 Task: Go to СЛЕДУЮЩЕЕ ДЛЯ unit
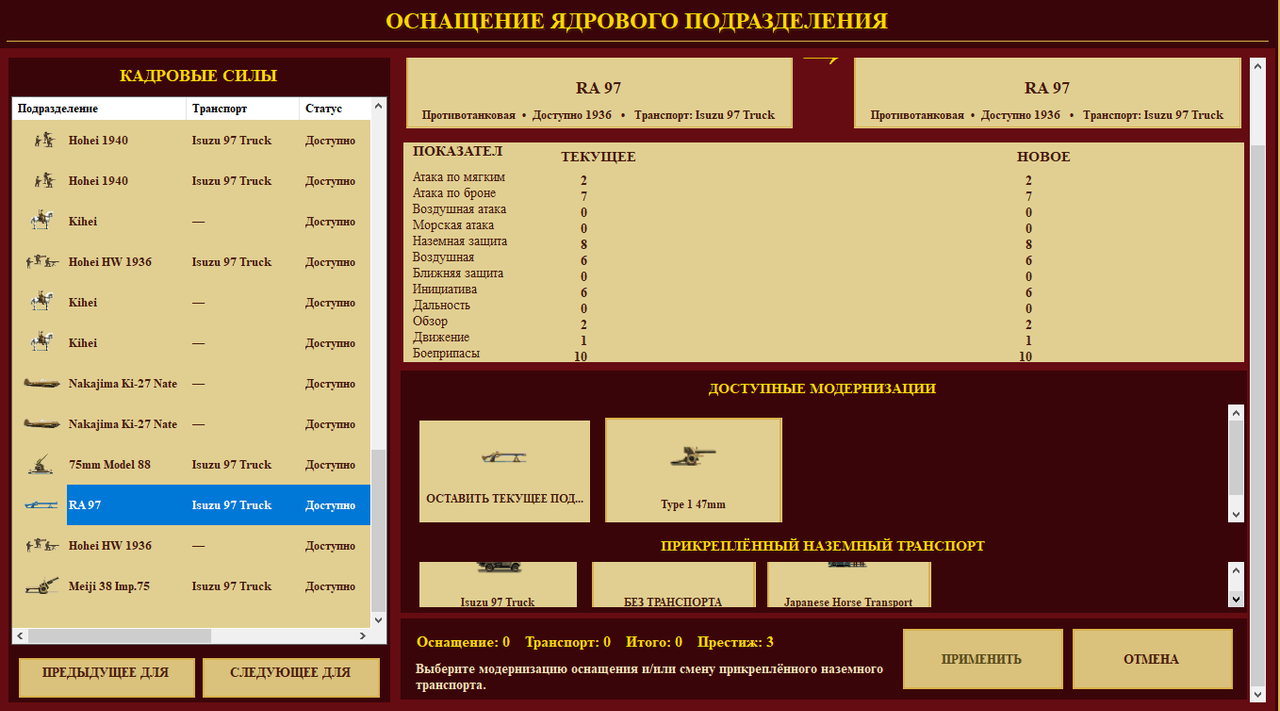291,677
